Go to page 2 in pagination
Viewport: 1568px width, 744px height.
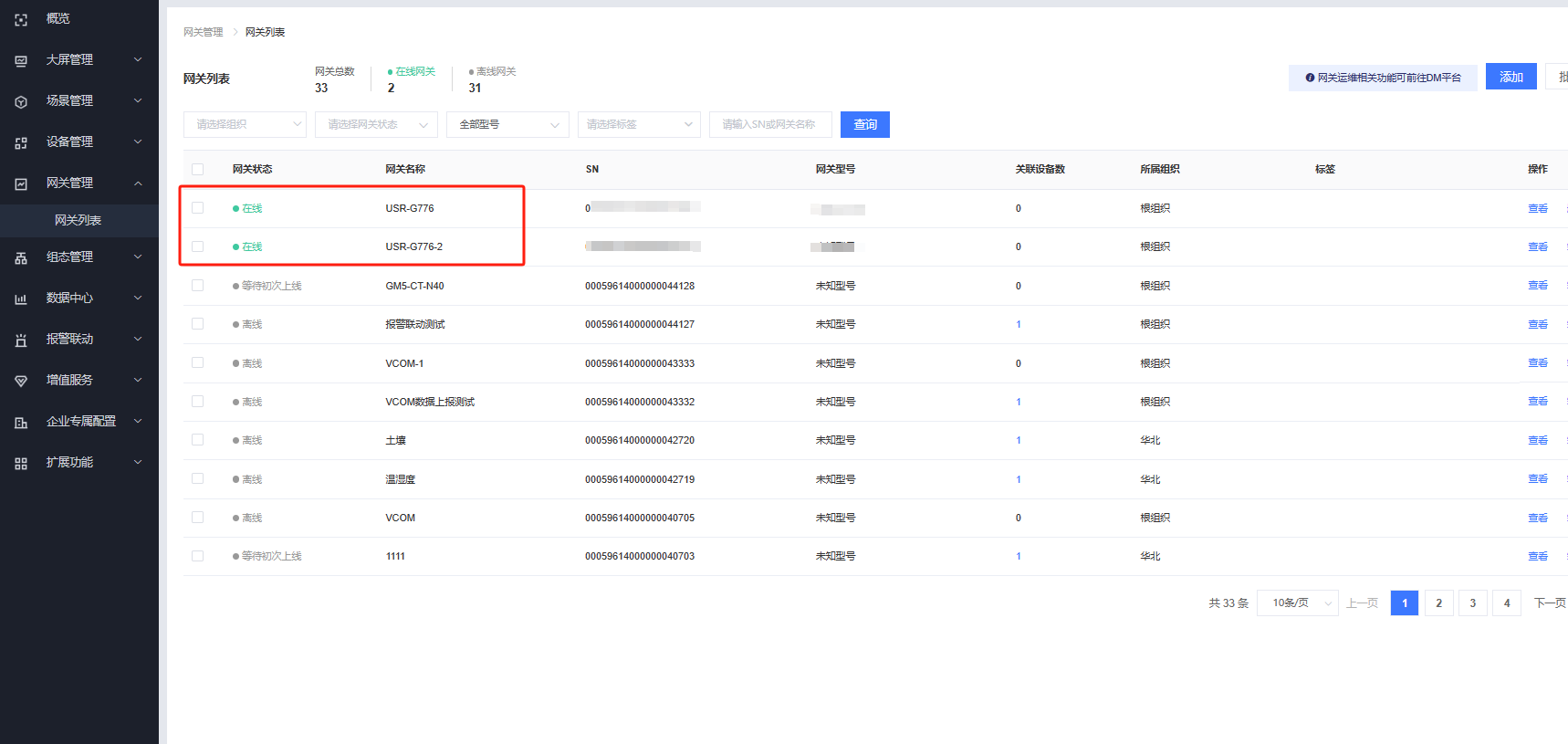click(x=1438, y=603)
